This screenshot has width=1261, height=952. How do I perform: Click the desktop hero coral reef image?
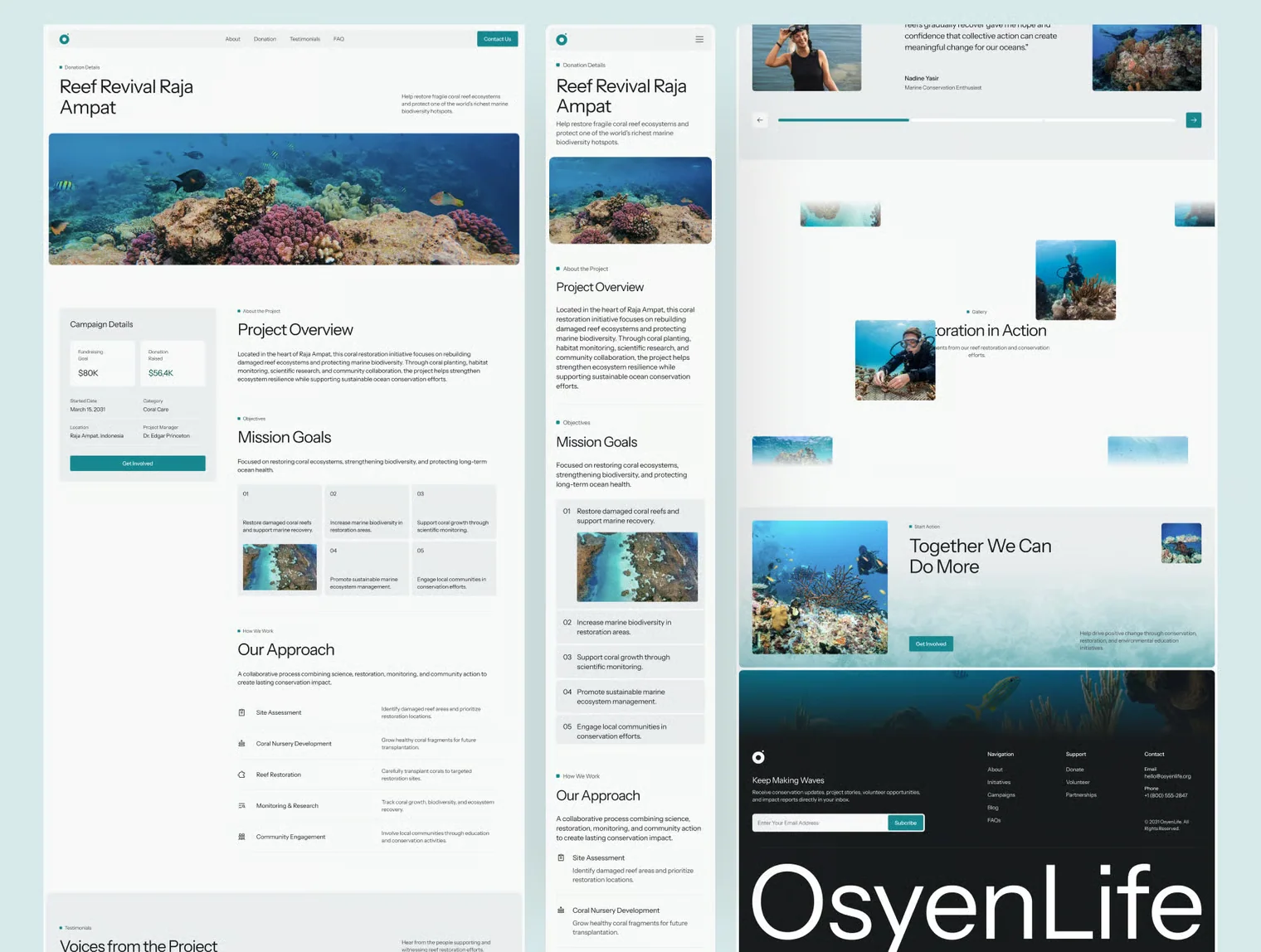(284, 199)
